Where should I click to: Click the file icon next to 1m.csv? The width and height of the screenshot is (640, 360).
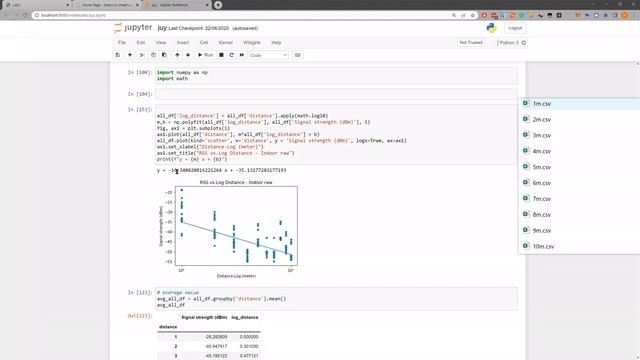point(526,103)
